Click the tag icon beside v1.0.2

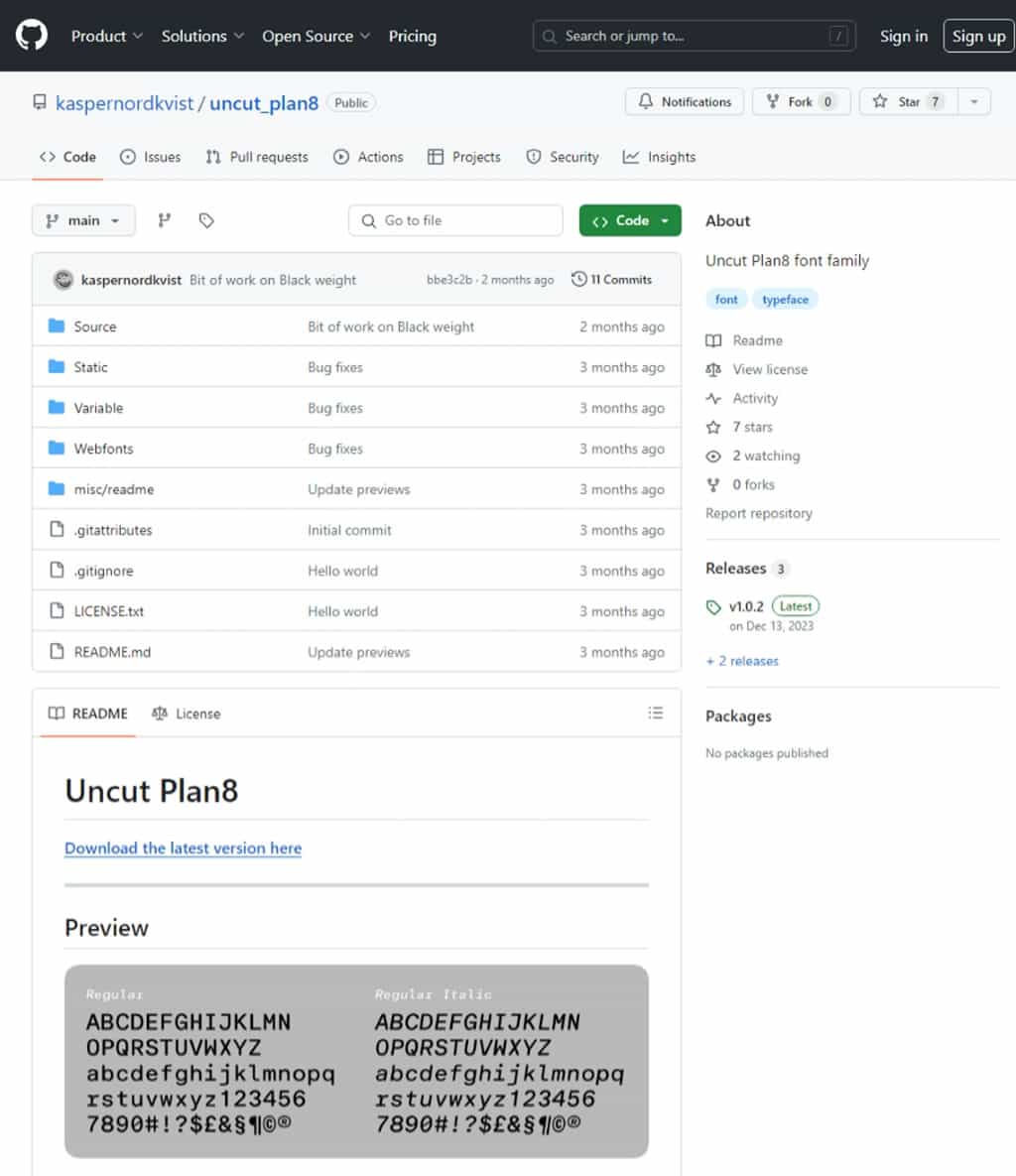click(x=713, y=606)
